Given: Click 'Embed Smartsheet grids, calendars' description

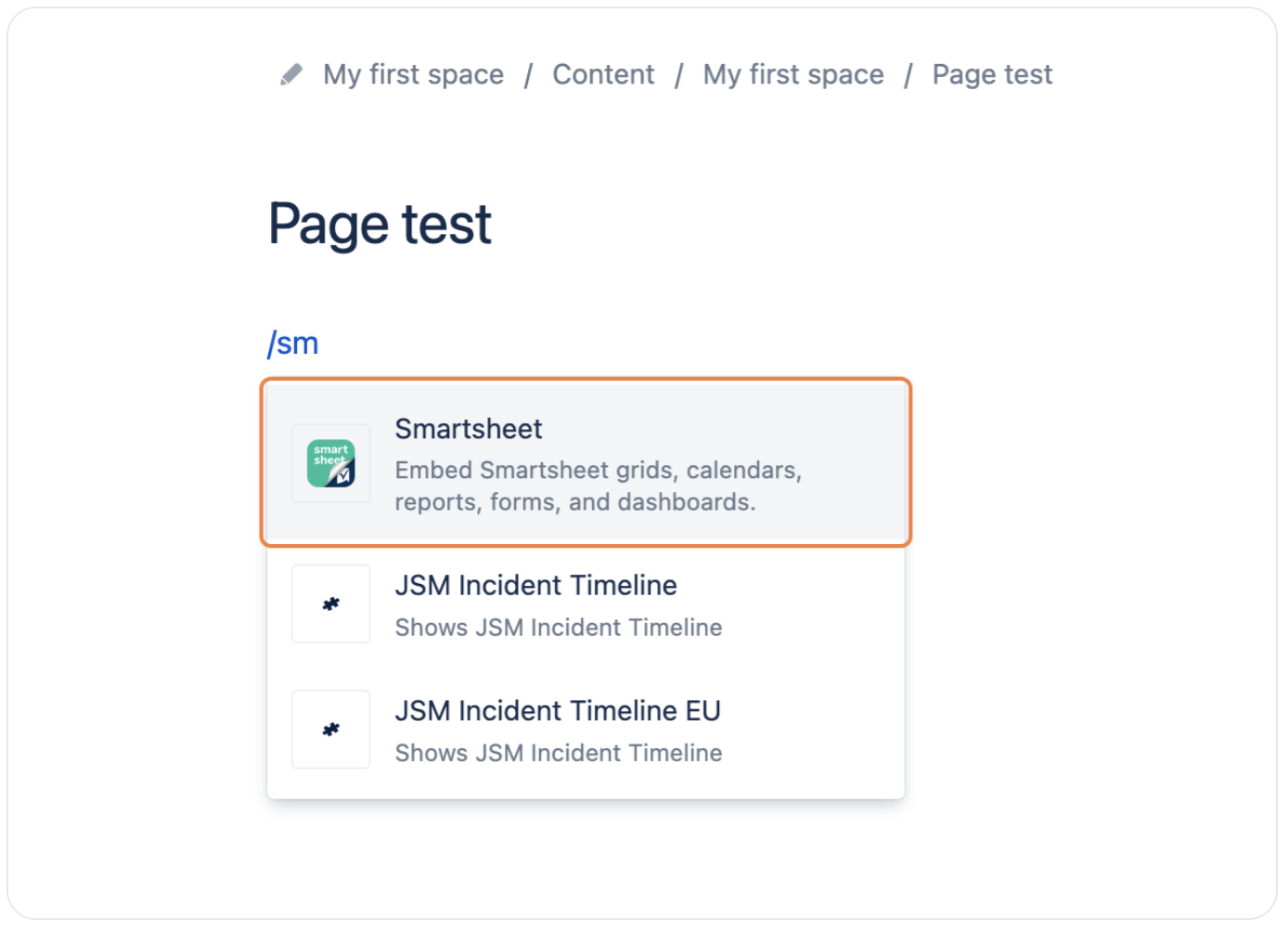Looking at the screenshot, I should 599,486.
